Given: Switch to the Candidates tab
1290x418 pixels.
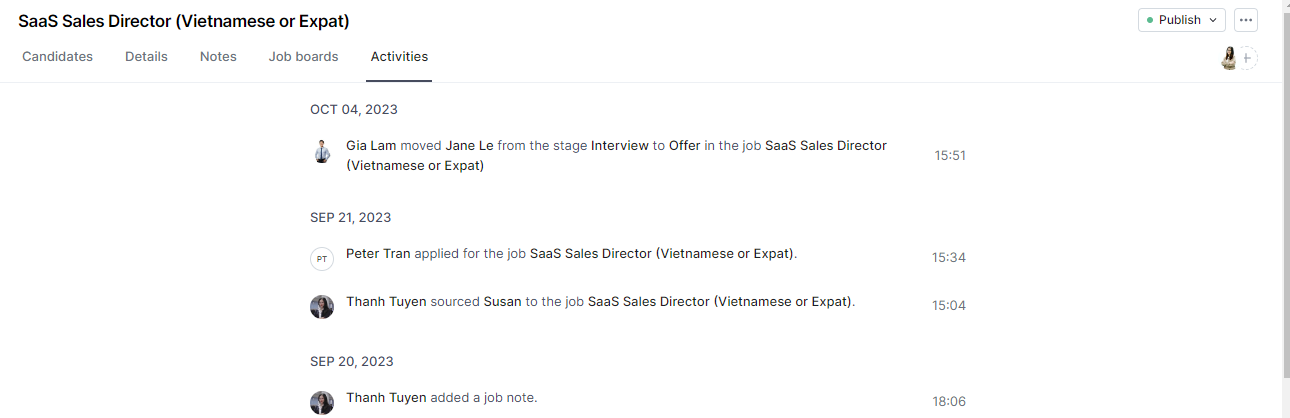Looking at the screenshot, I should click(x=57, y=57).
